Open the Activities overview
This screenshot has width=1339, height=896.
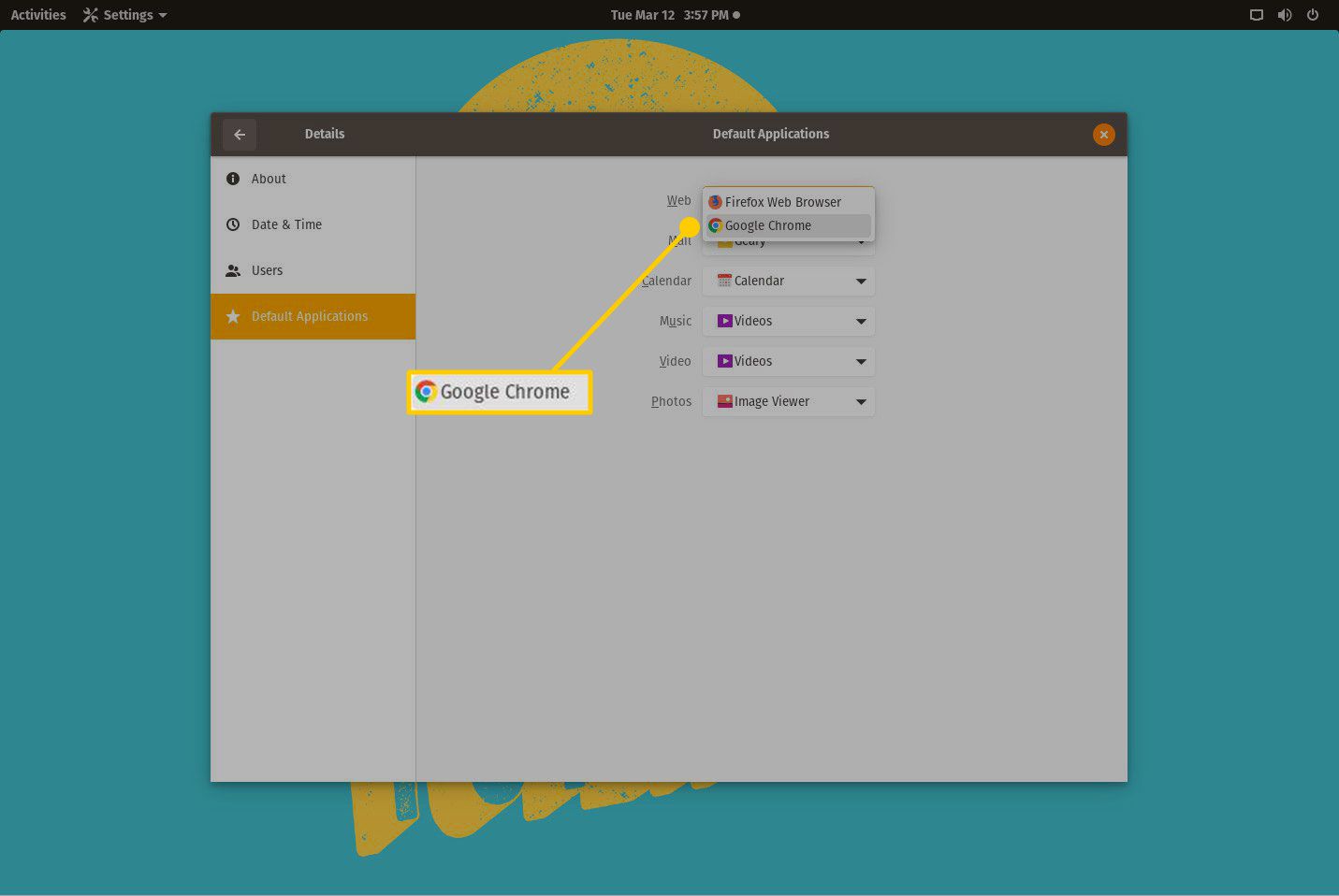point(38,15)
